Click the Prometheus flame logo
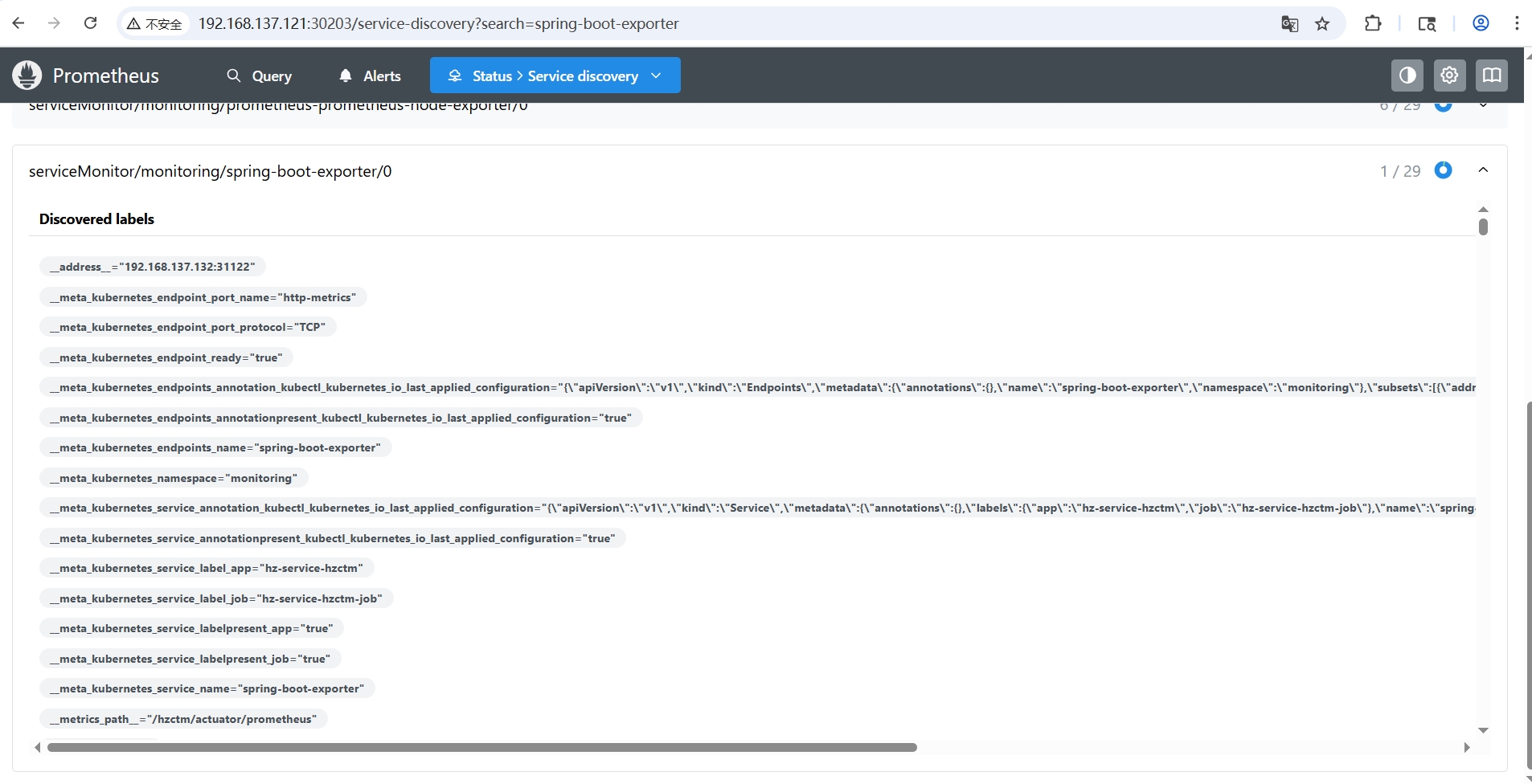1532x784 pixels. click(x=27, y=76)
